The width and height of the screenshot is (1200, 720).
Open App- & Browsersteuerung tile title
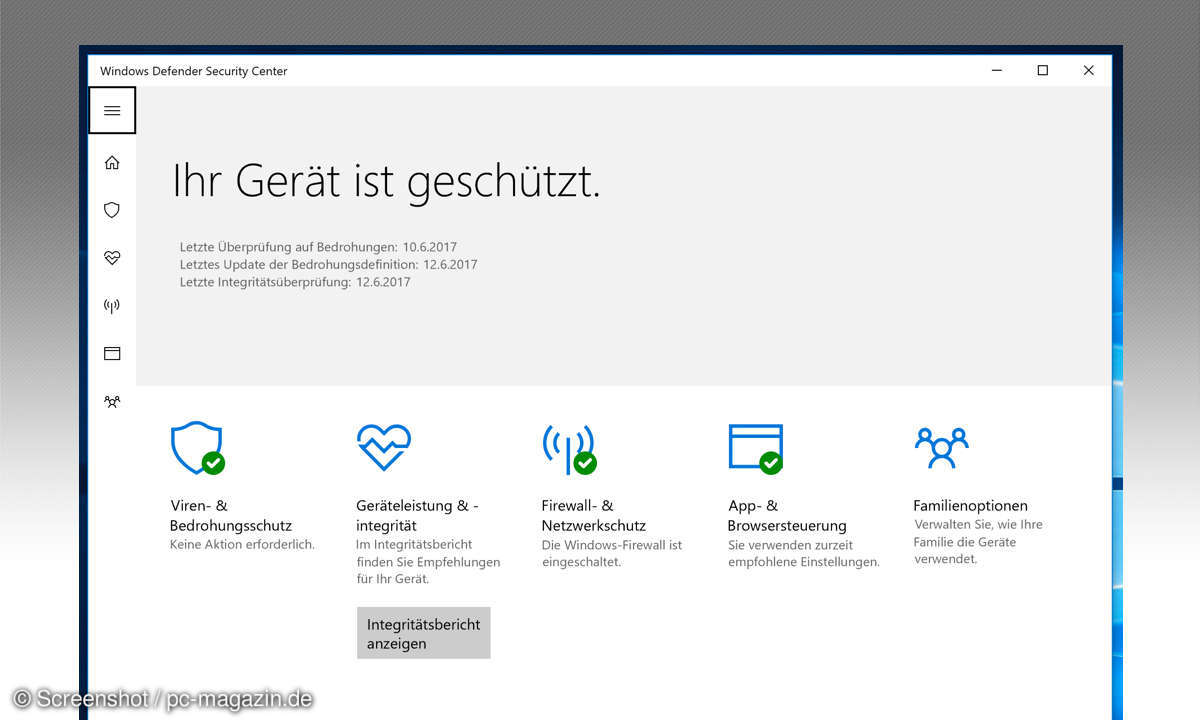coord(787,515)
